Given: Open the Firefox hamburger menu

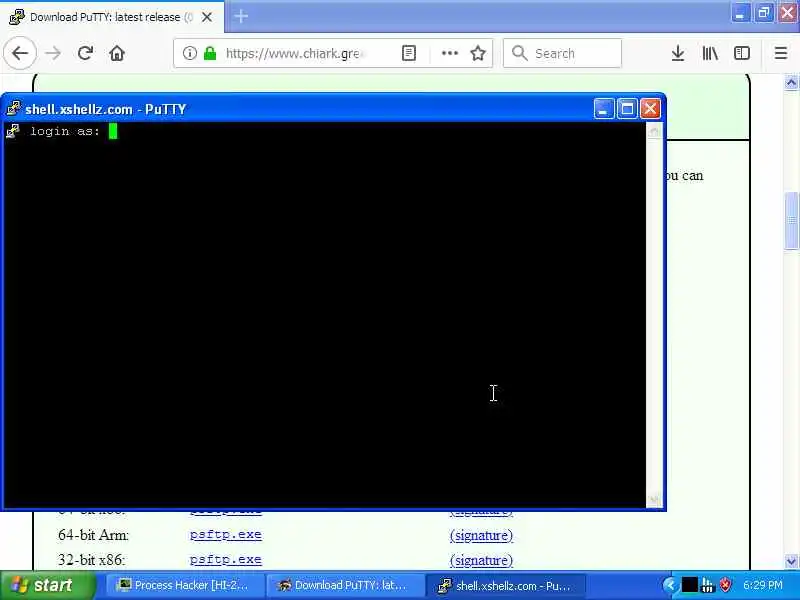Looking at the screenshot, I should (781, 53).
